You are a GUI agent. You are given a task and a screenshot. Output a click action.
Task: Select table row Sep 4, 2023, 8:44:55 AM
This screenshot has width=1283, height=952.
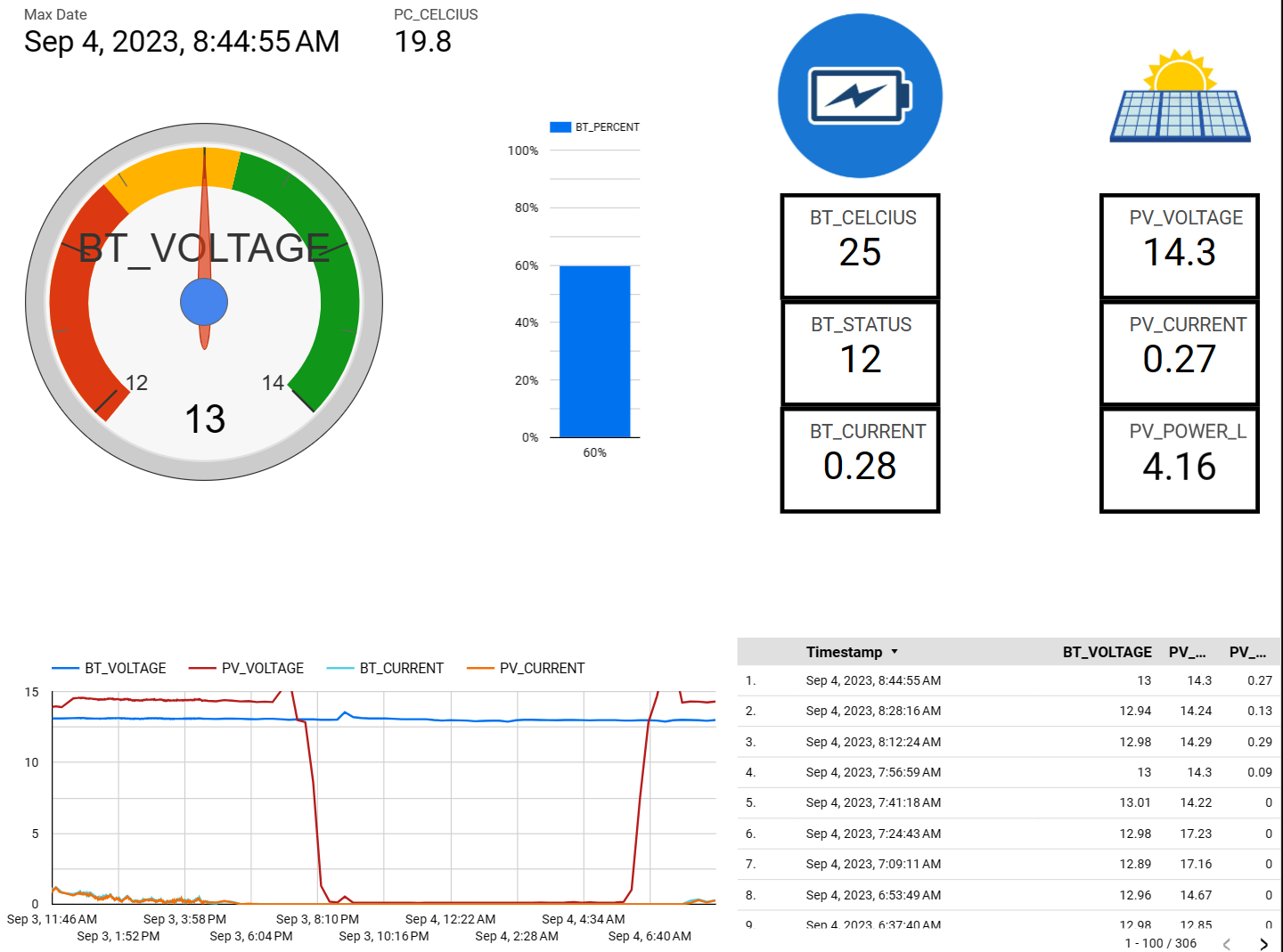tap(1009, 680)
